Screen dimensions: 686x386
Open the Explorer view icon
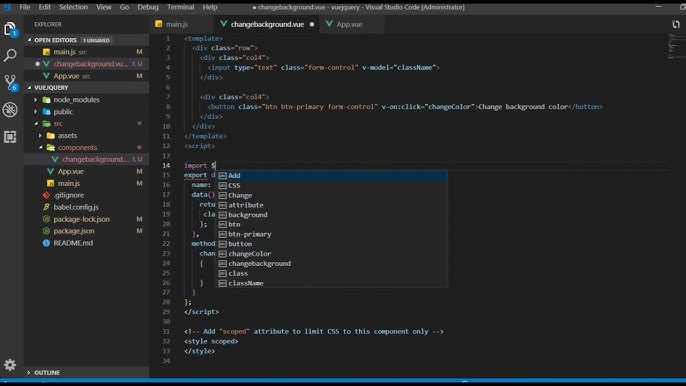click(x=10, y=29)
